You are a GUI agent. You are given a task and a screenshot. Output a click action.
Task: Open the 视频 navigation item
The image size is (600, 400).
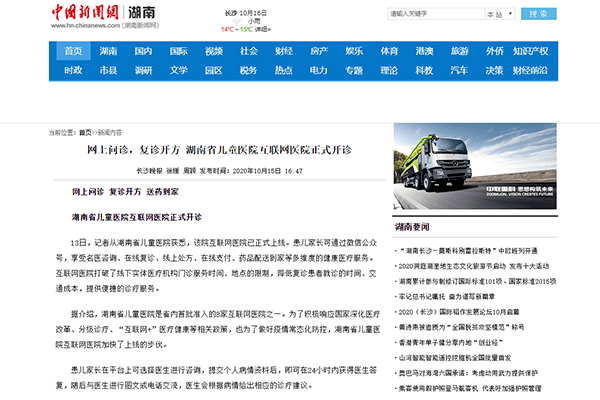click(214, 51)
